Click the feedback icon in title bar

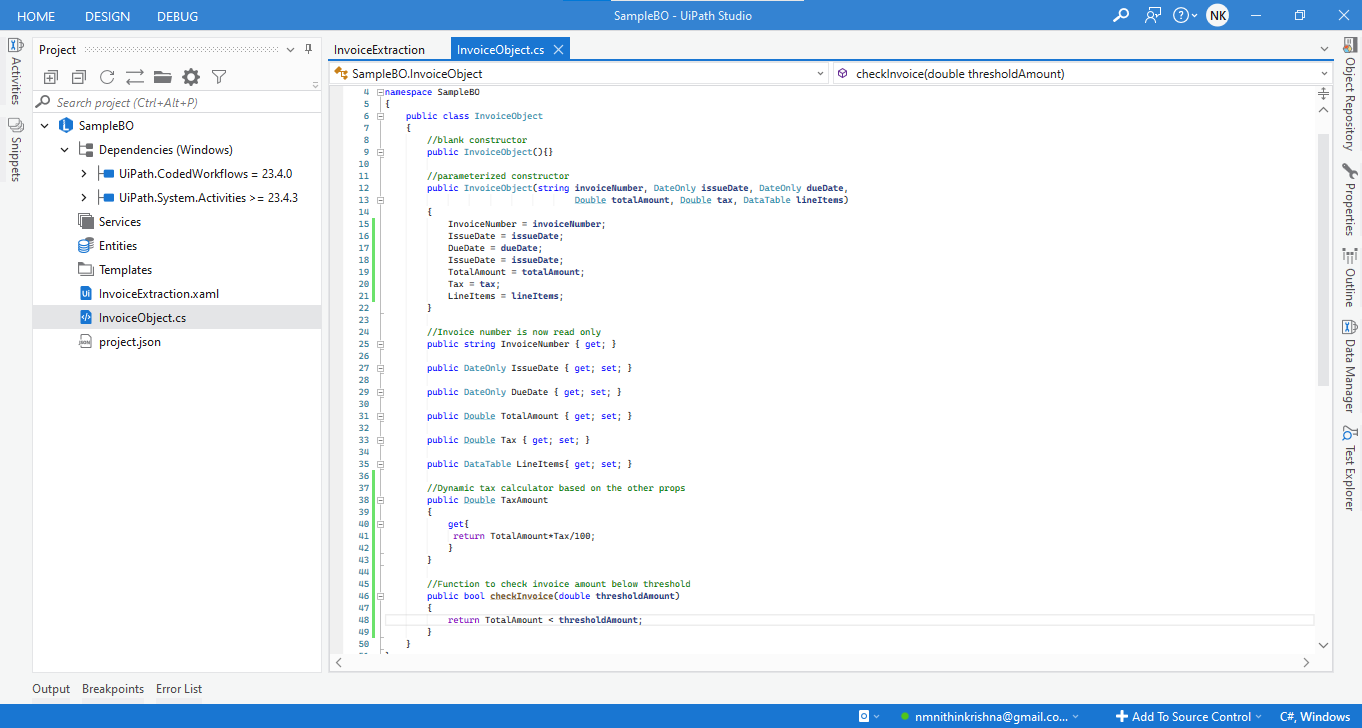[x=1153, y=15]
